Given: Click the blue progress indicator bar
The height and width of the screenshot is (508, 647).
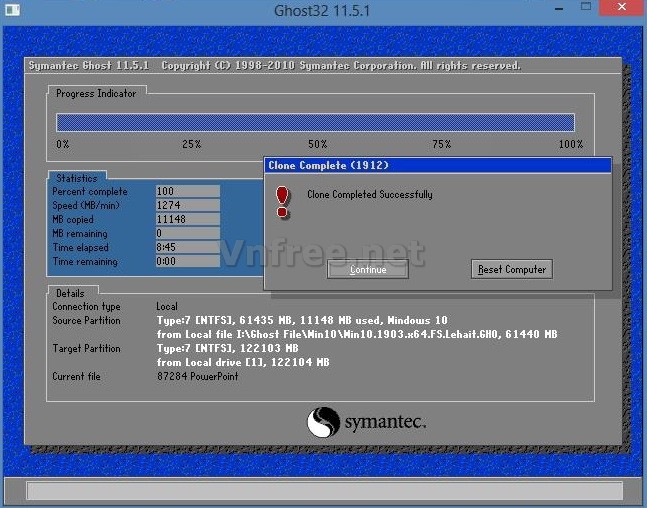Looking at the screenshot, I should (315, 122).
